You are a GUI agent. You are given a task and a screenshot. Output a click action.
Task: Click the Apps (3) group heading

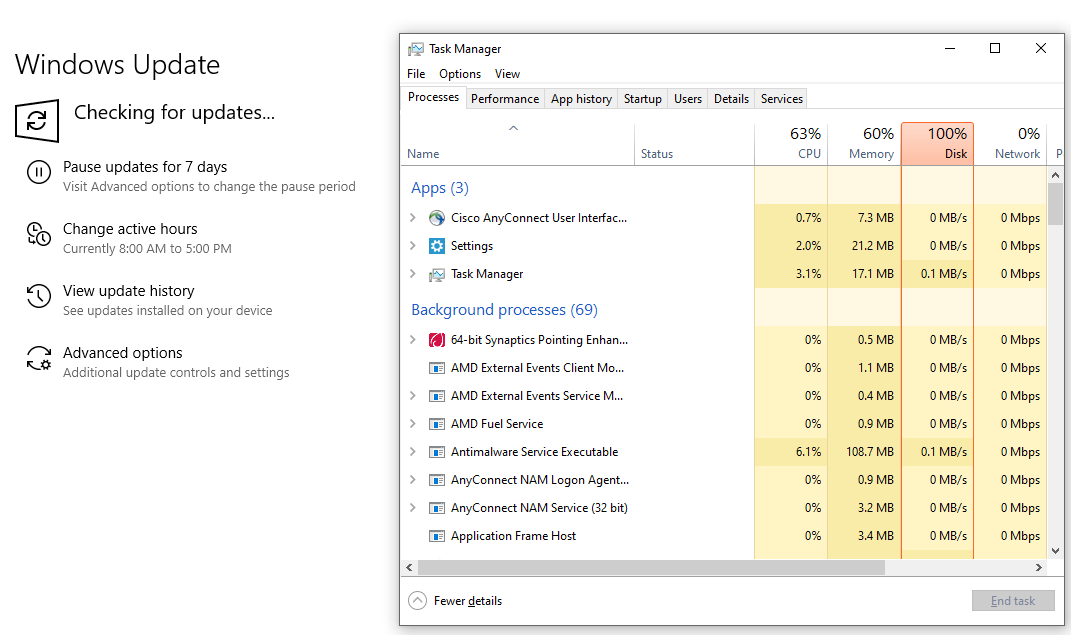[440, 188]
